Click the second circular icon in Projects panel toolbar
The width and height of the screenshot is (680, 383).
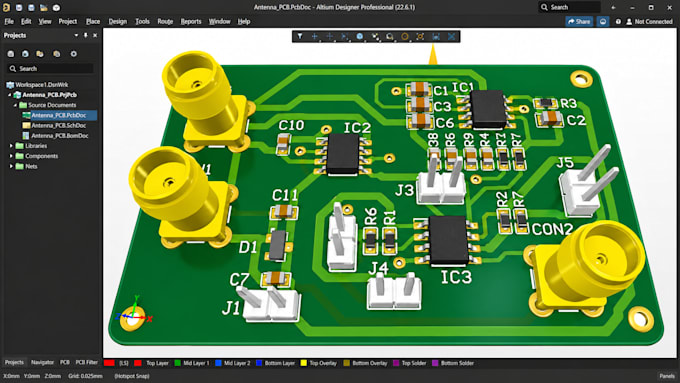(25, 54)
